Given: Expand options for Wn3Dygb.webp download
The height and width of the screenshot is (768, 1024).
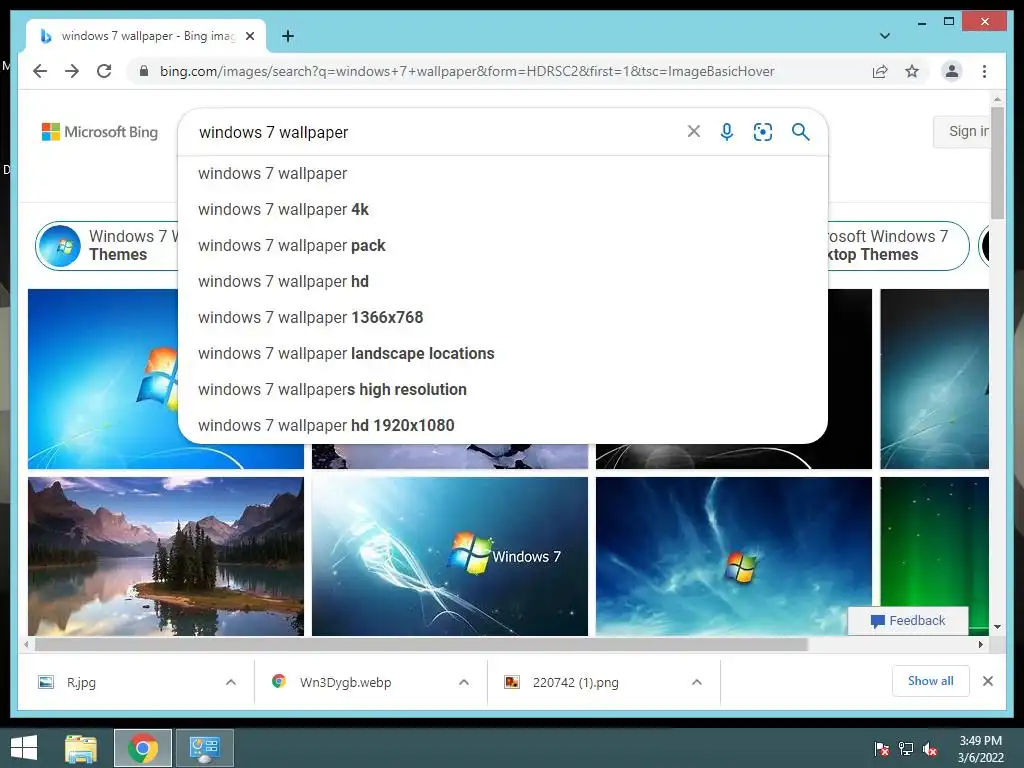Looking at the screenshot, I should point(464,682).
